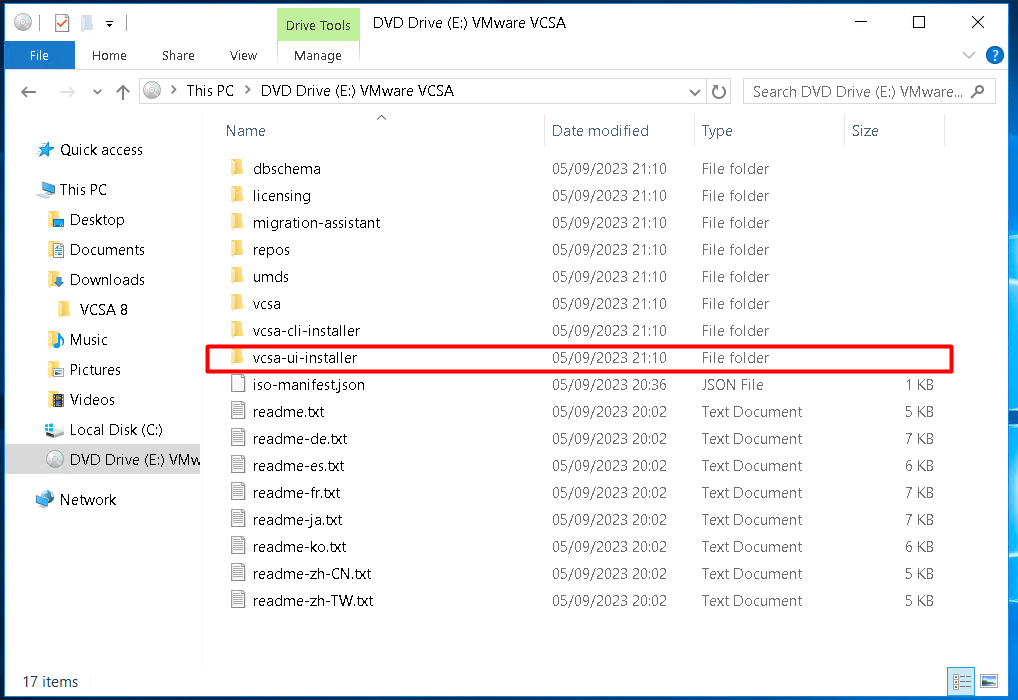
Task: Select Local Disk (C:) in navigation pane
Action: [115, 430]
